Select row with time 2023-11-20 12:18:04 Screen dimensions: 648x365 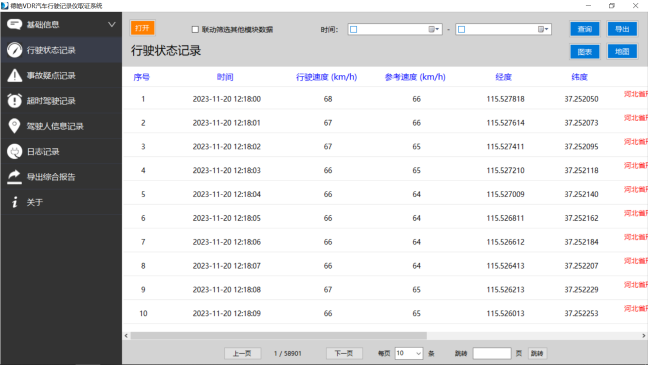[x=385, y=194]
